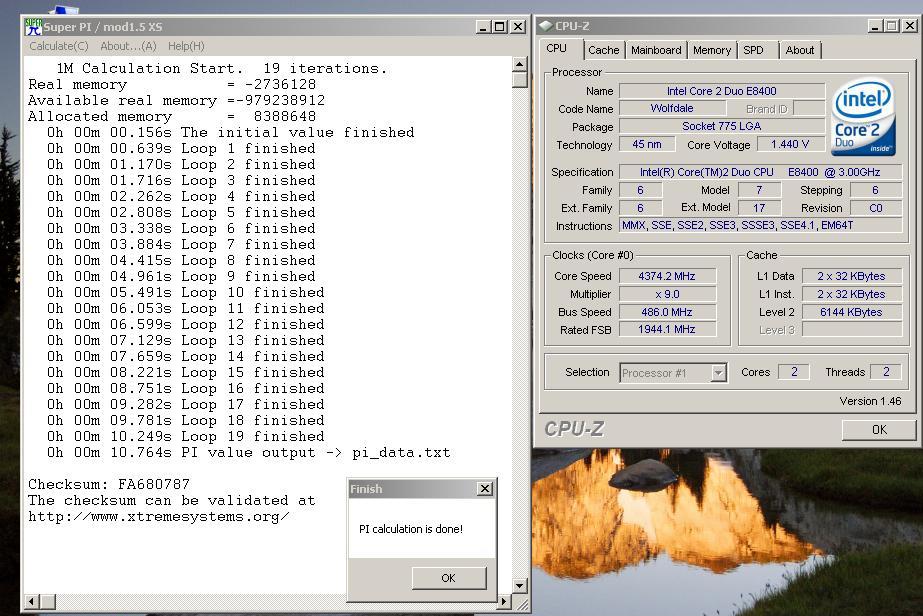The width and height of the screenshot is (923, 616).
Task: Click OK in the Finish dialog
Action: click(x=449, y=578)
